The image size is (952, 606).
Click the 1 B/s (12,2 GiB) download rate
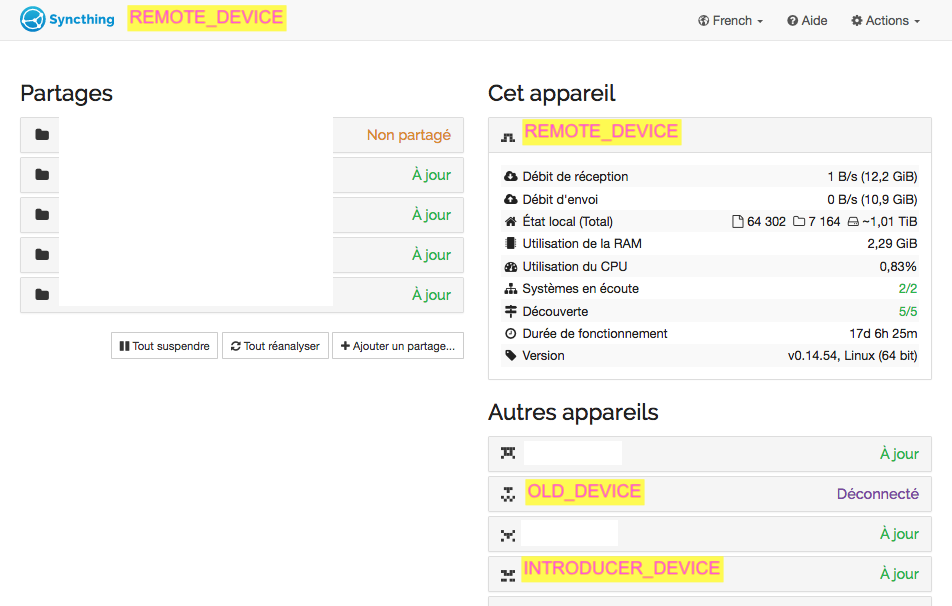click(x=872, y=177)
